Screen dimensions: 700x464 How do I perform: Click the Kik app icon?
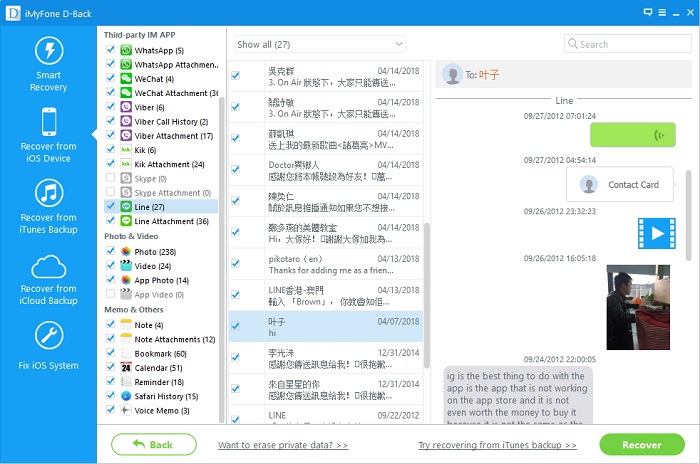[x=126, y=150]
